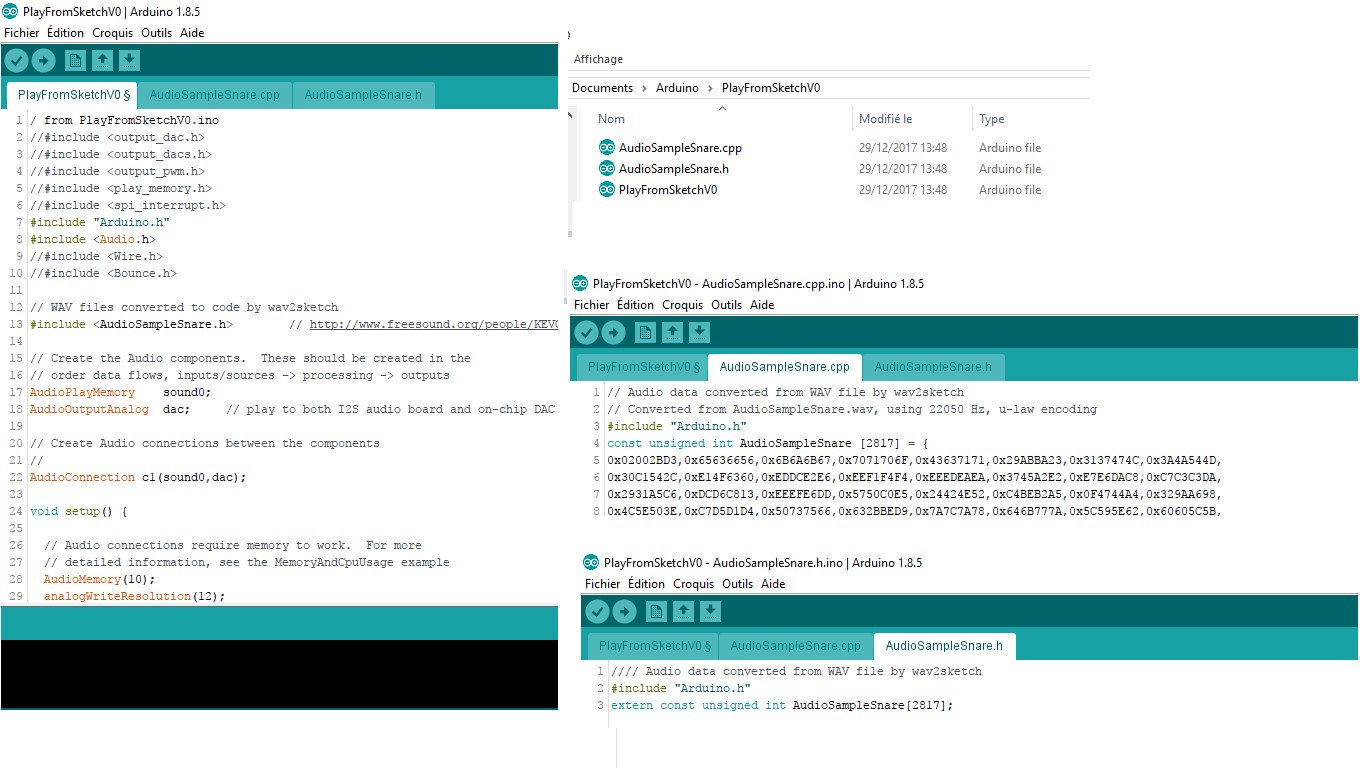Click the AudioConnection c1(sound0,dac); line
Viewport: 1366px width, 768px height.
(x=138, y=478)
